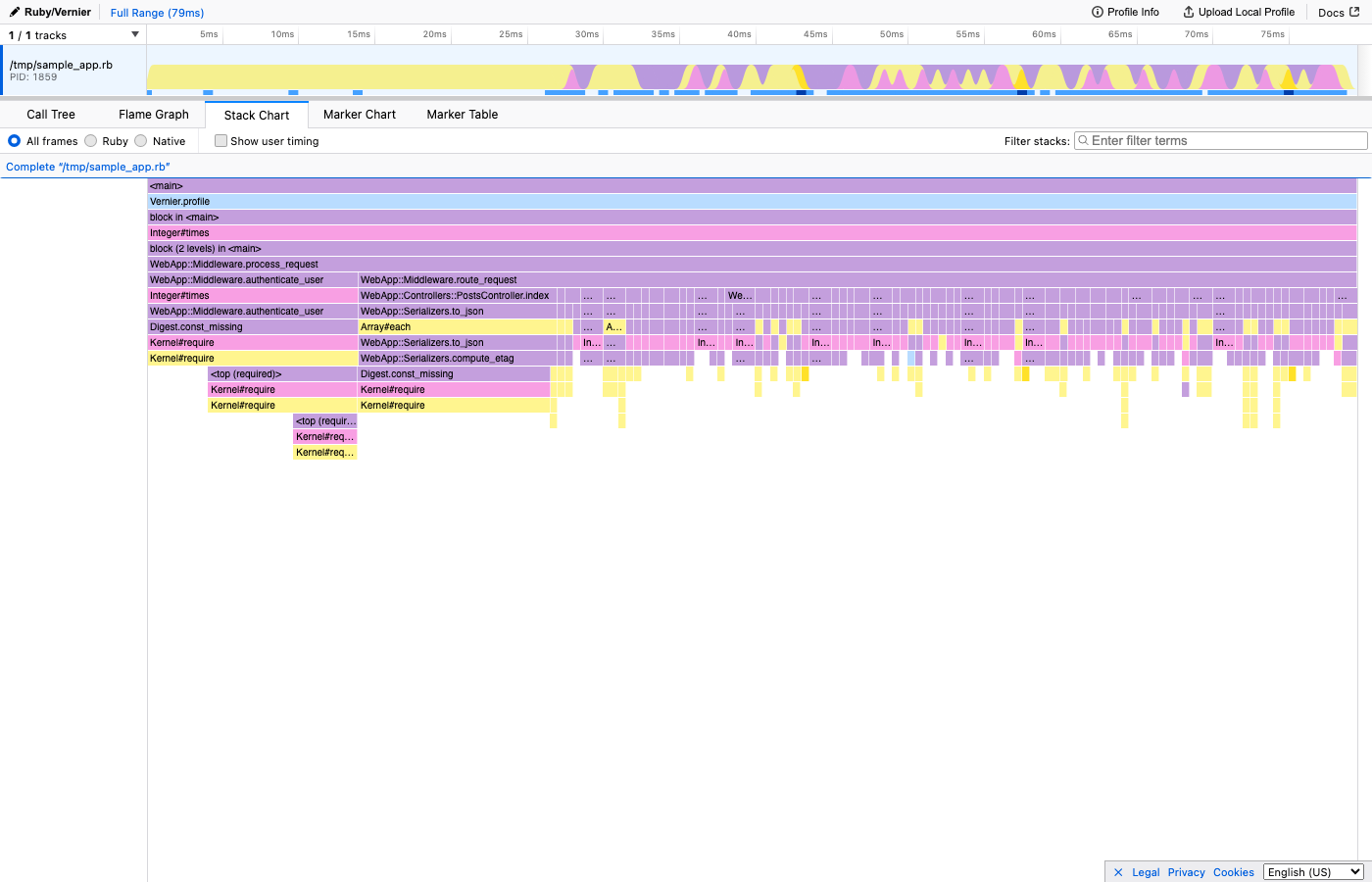The height and width of the screenshot is (882, 1372).
Task: Switch to the Call Tree tab
Action: pos(50,114)
